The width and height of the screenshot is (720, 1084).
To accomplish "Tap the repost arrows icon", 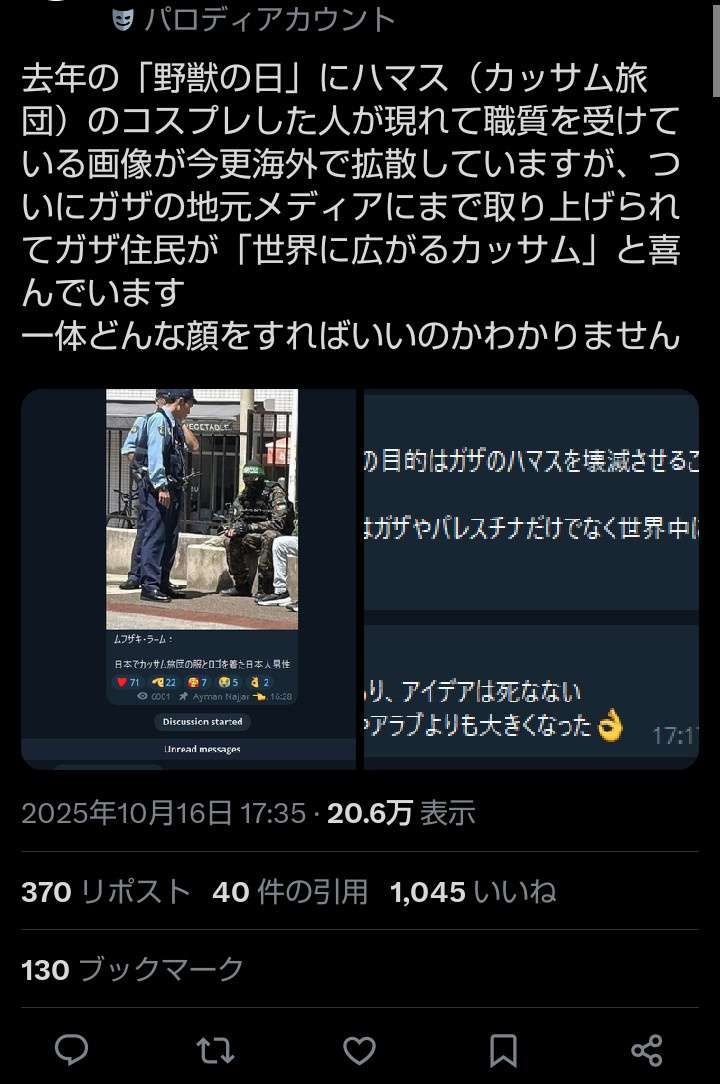I will 215,1050.
